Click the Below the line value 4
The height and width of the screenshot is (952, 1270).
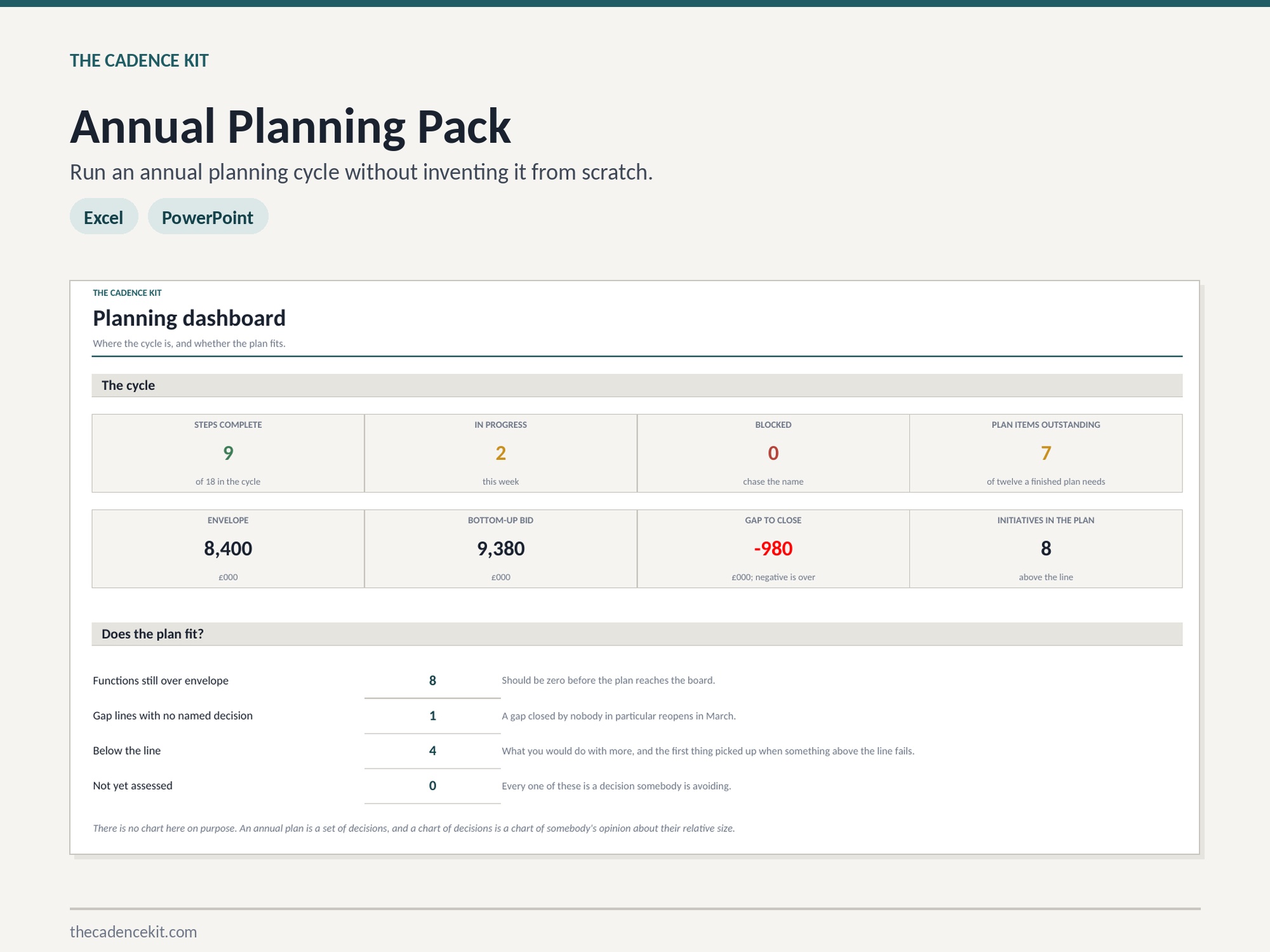click(432, 751)
